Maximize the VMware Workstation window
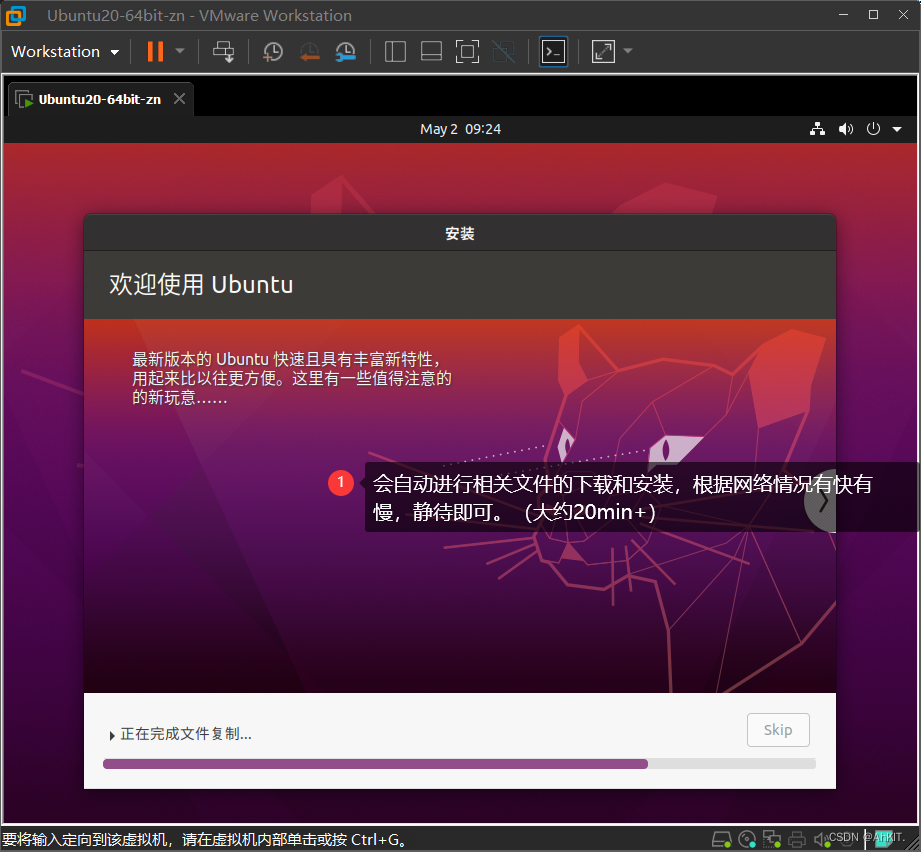The height and width of the screenshot is (852, 921). pos(873,15)
